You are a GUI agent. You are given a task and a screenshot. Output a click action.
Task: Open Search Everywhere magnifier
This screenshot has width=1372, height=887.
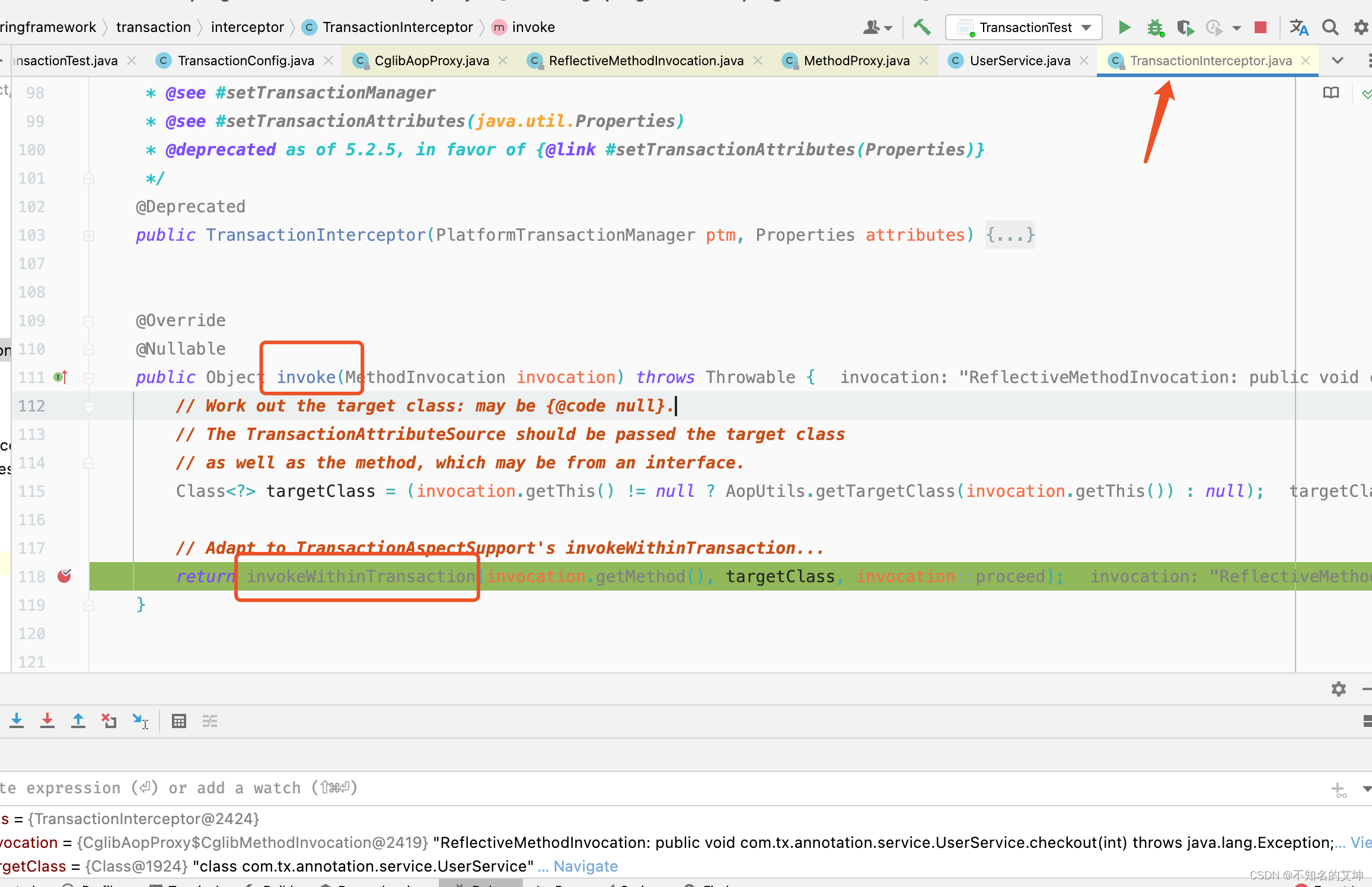point(1330,27)
